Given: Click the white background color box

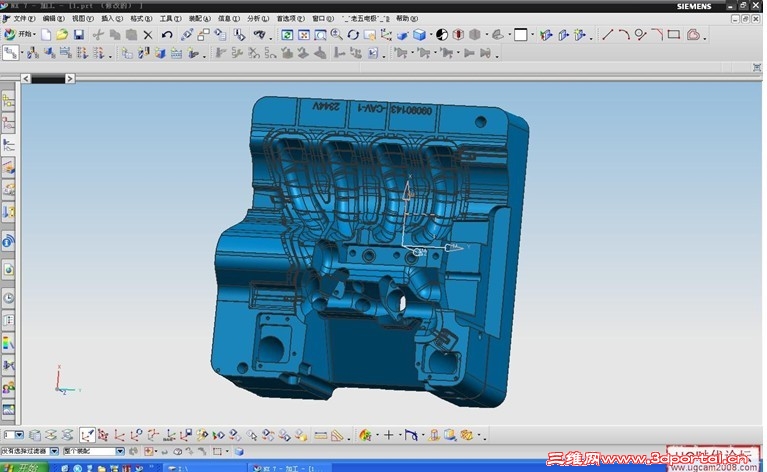Looking at the screenshot, I should (x=520, y=35).
